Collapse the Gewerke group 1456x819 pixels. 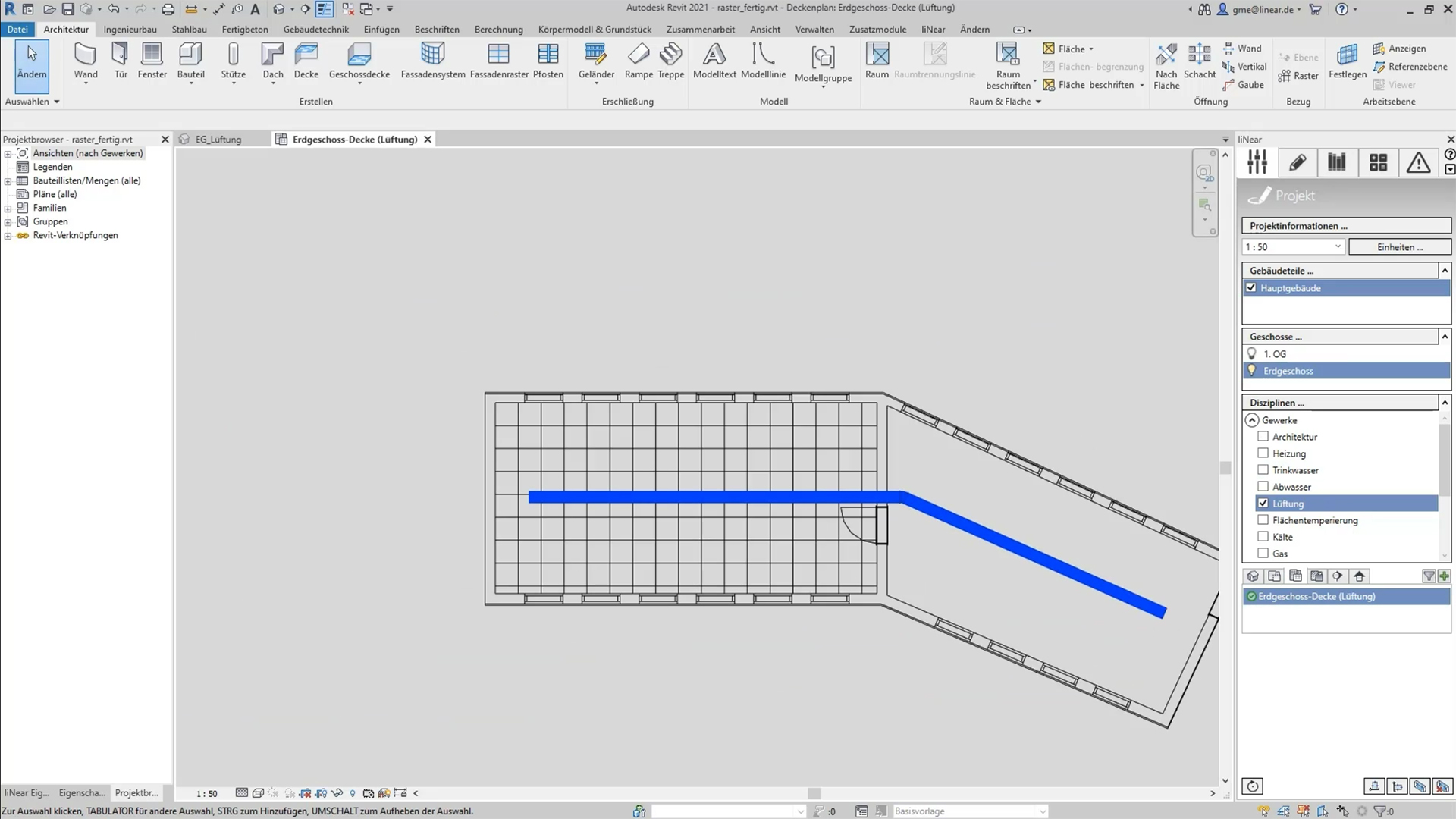click(x=1252, y=420)
